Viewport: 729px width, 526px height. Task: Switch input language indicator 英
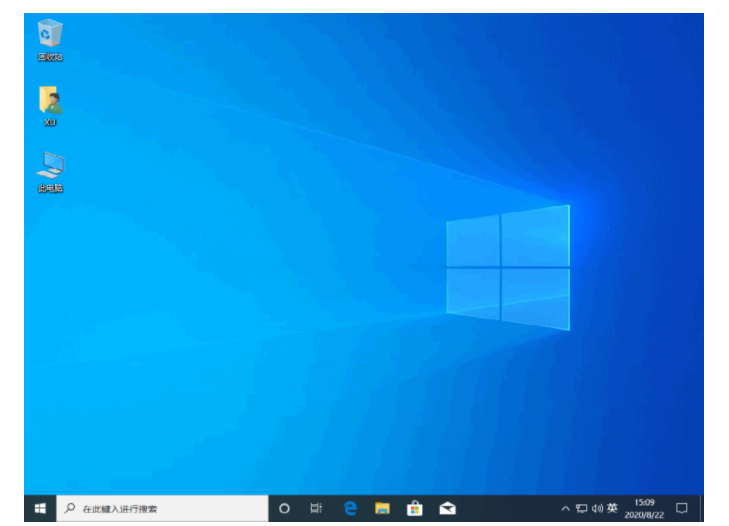coord(612,508)
